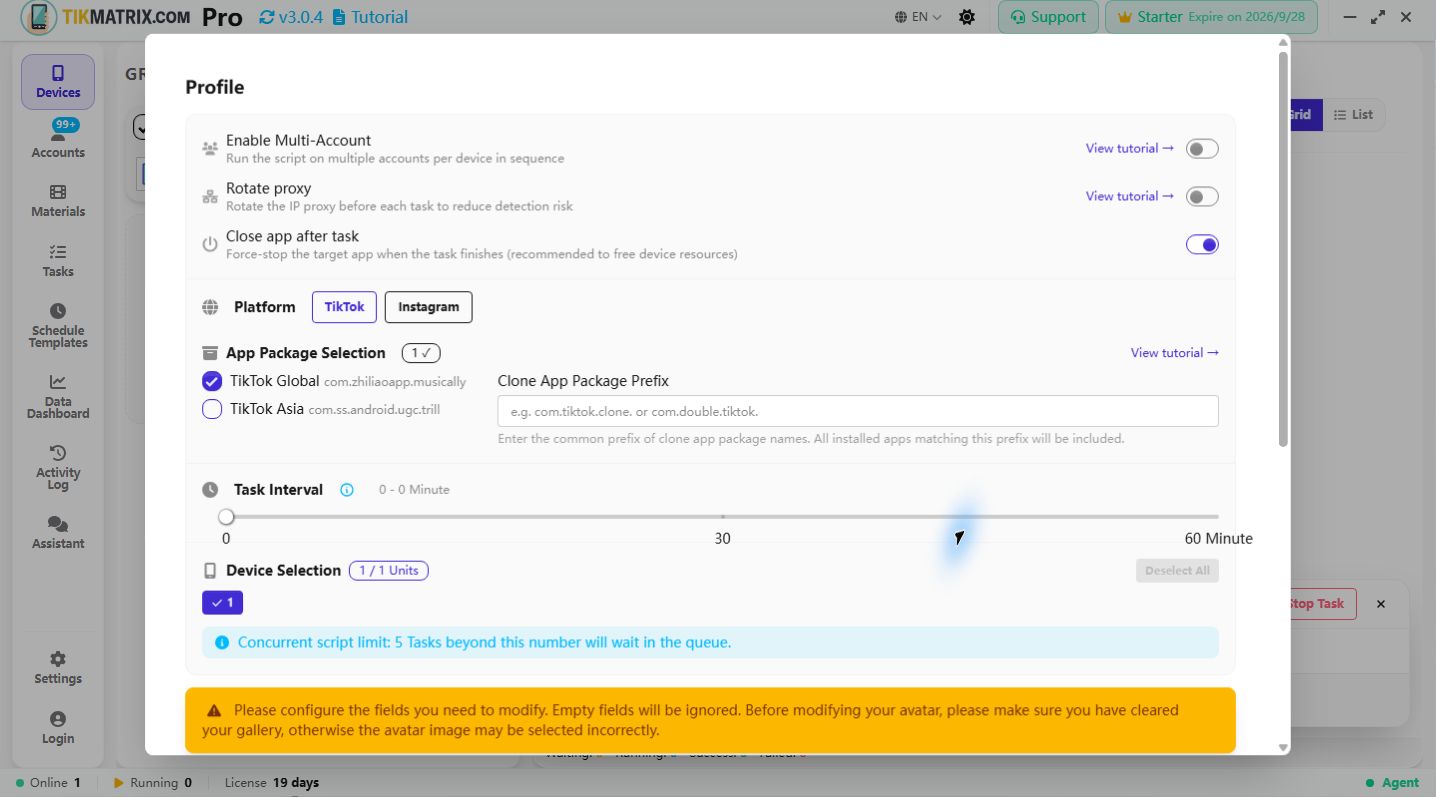The image size is (1436, 797).
Task: Select the TikTok platform tab
Action: pos(344,307)
